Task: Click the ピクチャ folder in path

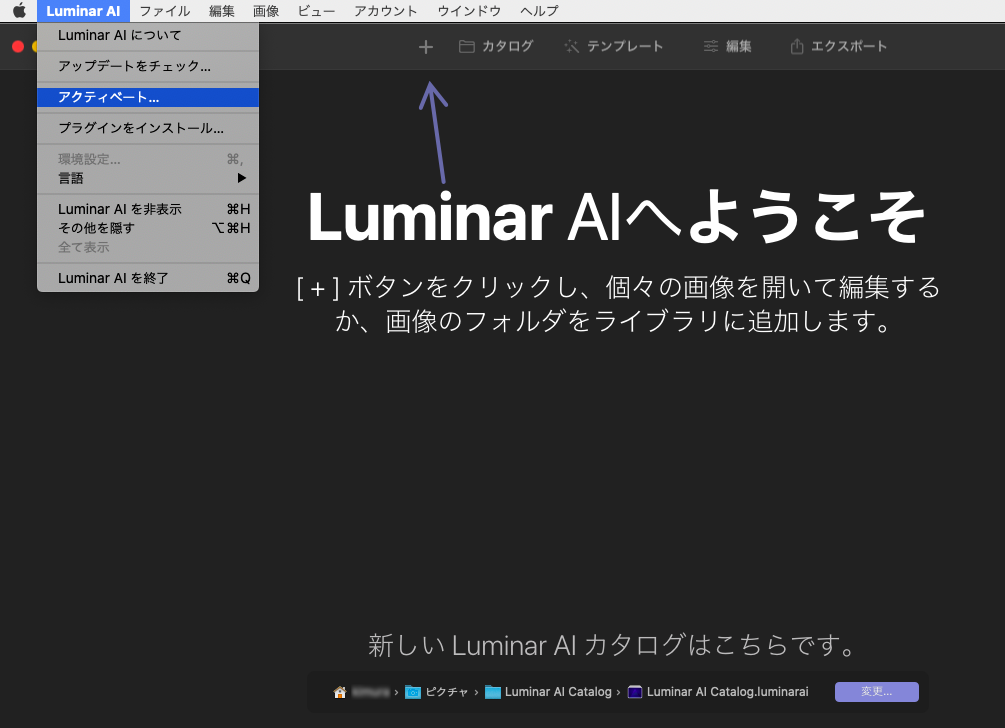Action: (x=436, y=692)
